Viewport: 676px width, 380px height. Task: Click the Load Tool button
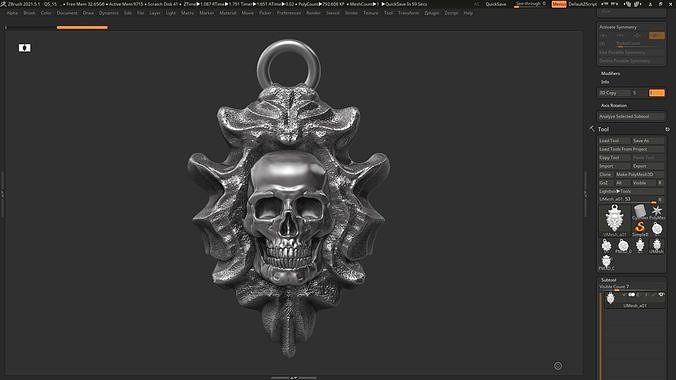(x=614, y=141)
